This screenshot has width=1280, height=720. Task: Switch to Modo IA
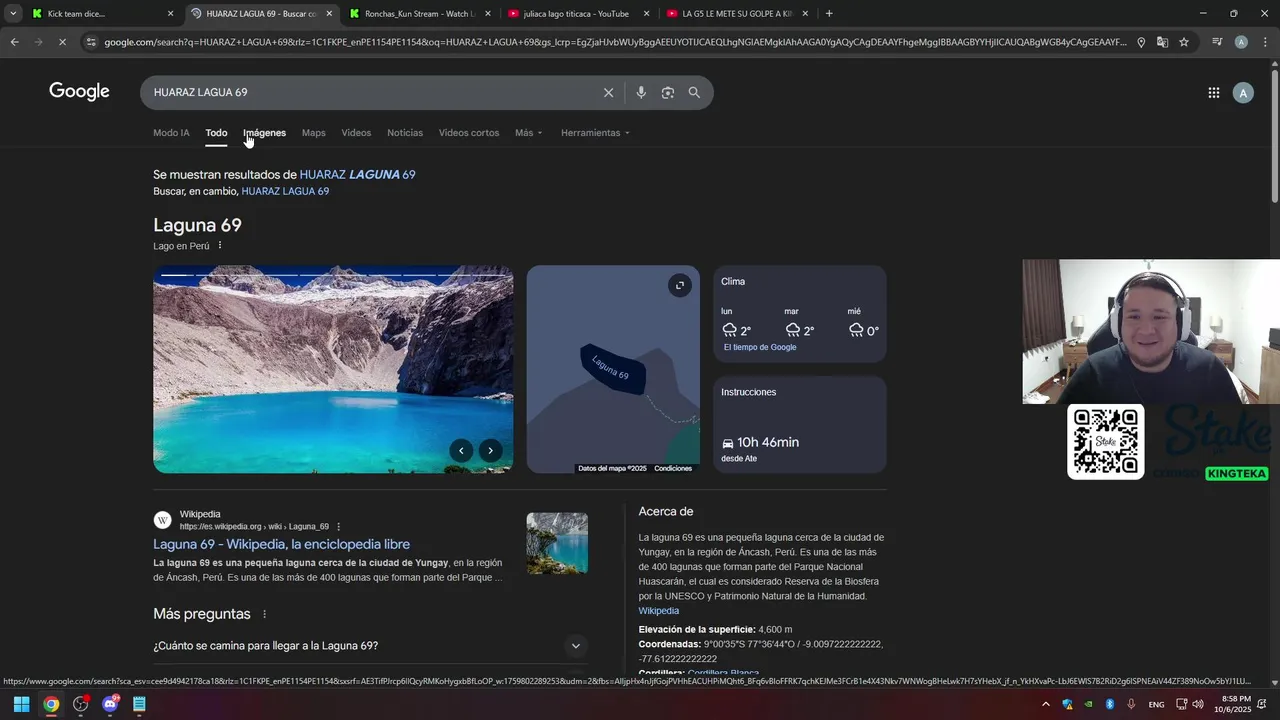171,133
